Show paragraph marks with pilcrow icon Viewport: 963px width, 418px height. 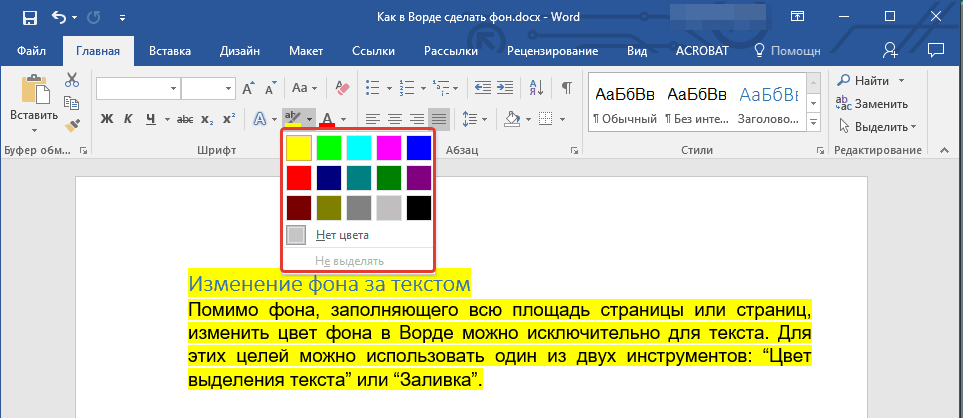point(566,88)
